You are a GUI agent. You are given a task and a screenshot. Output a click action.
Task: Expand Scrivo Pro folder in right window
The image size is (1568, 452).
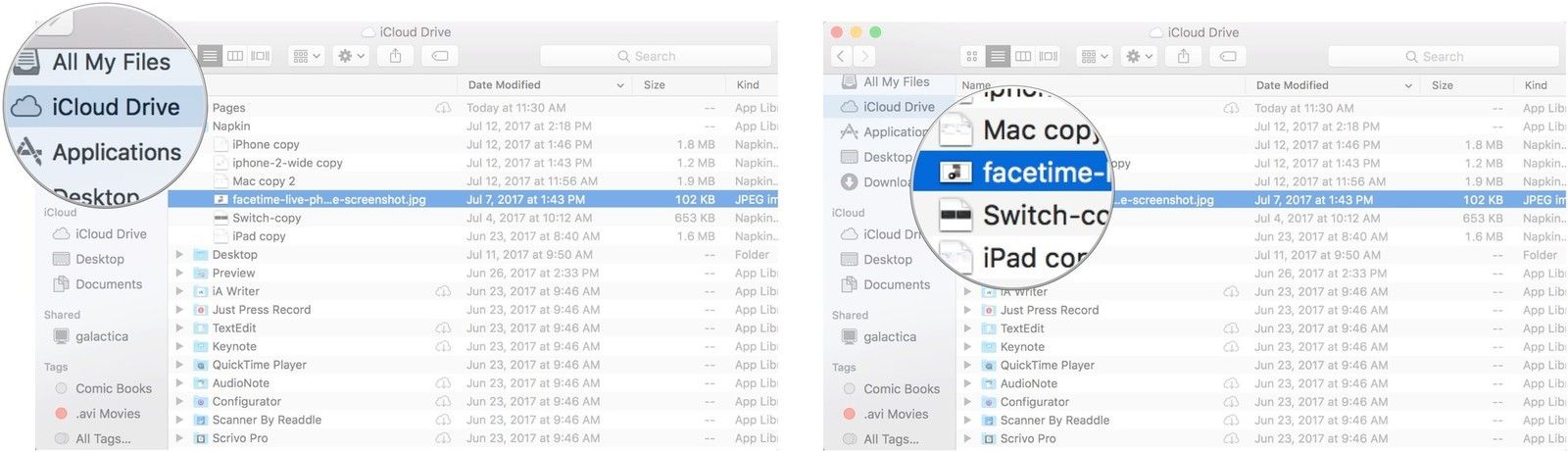pos(967,438)
